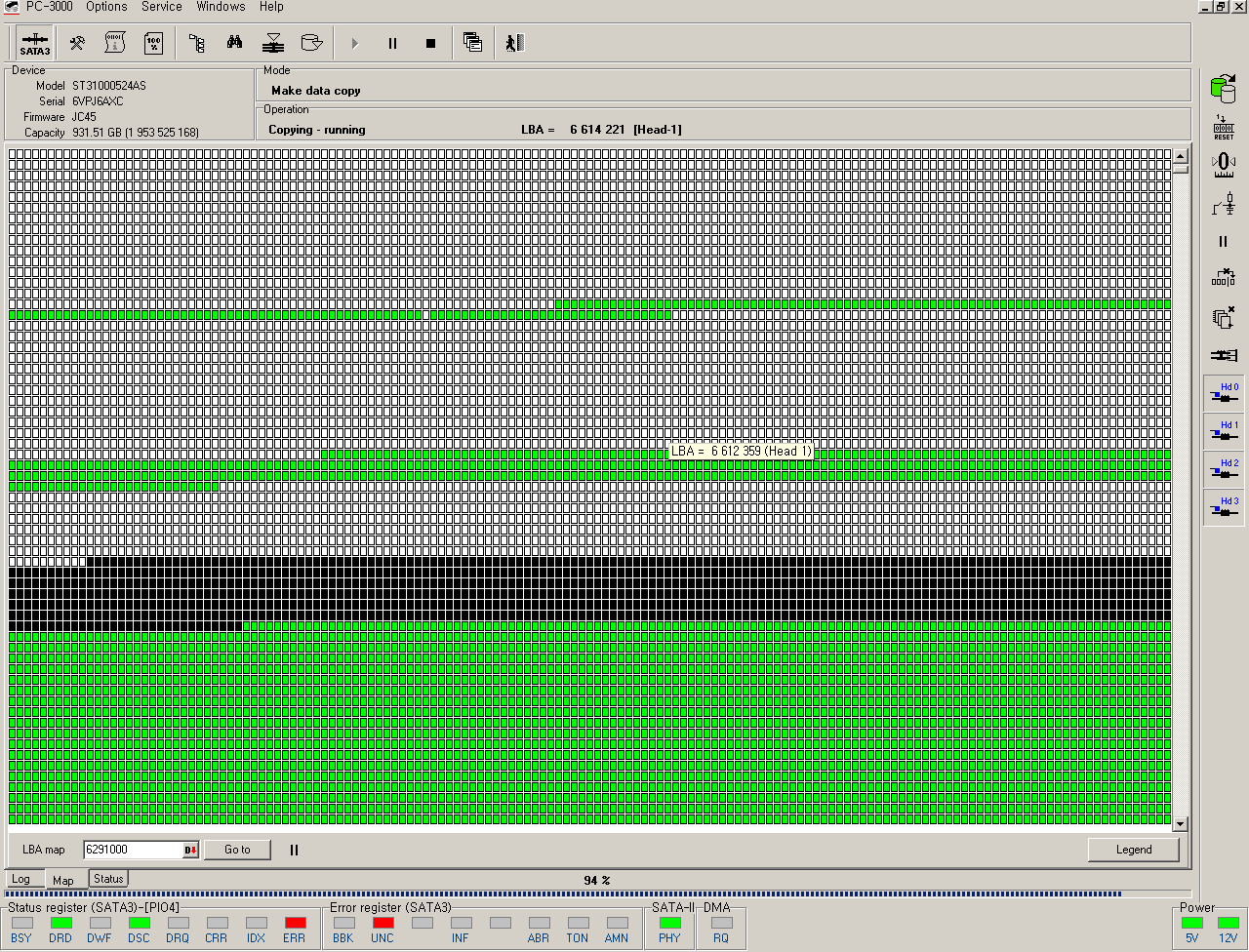Click the Make data copy mode text
Screen dimensions: 1249x952
(x=315, y=91)
